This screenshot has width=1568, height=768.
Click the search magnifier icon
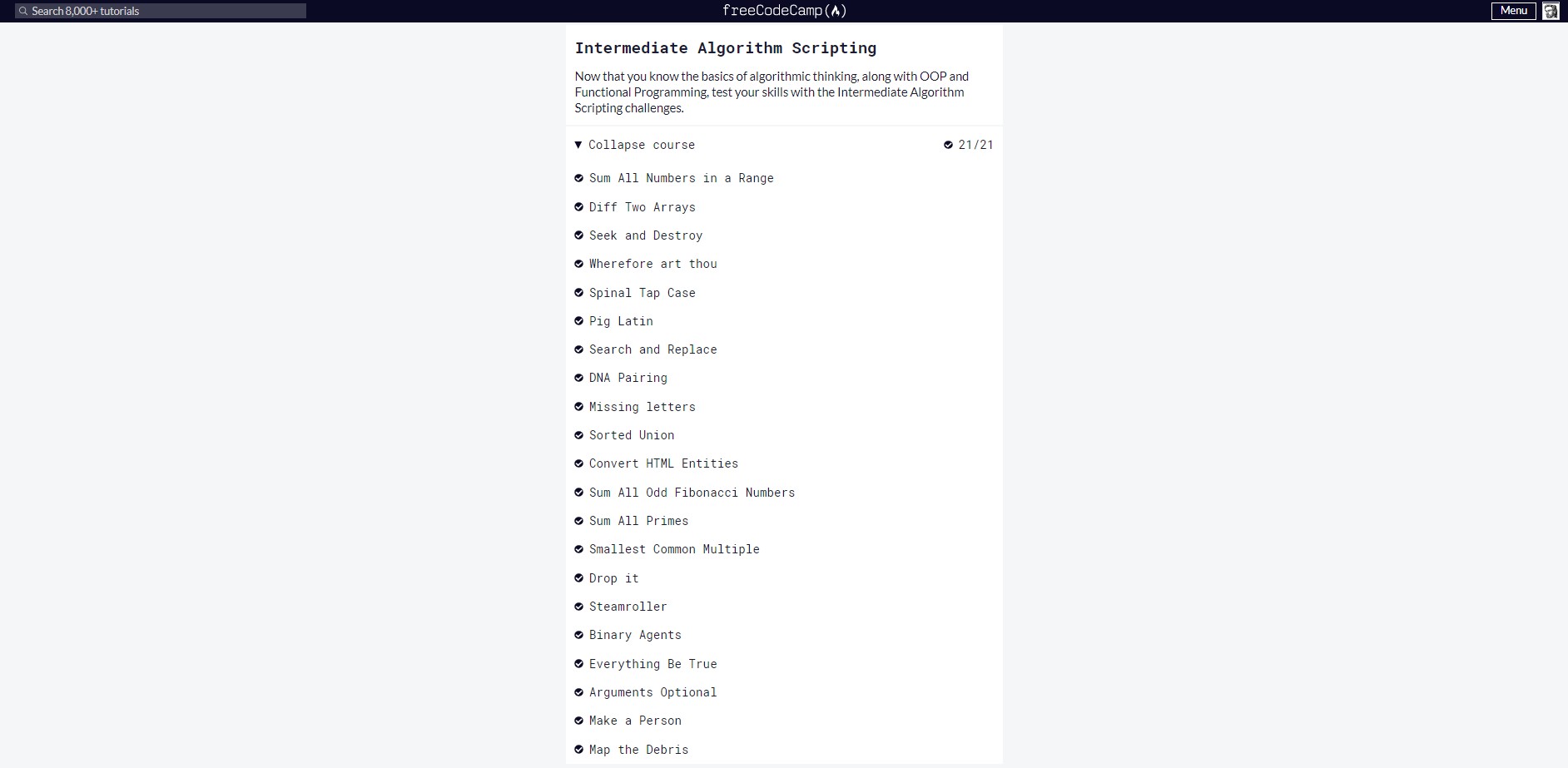click(23, 11)
